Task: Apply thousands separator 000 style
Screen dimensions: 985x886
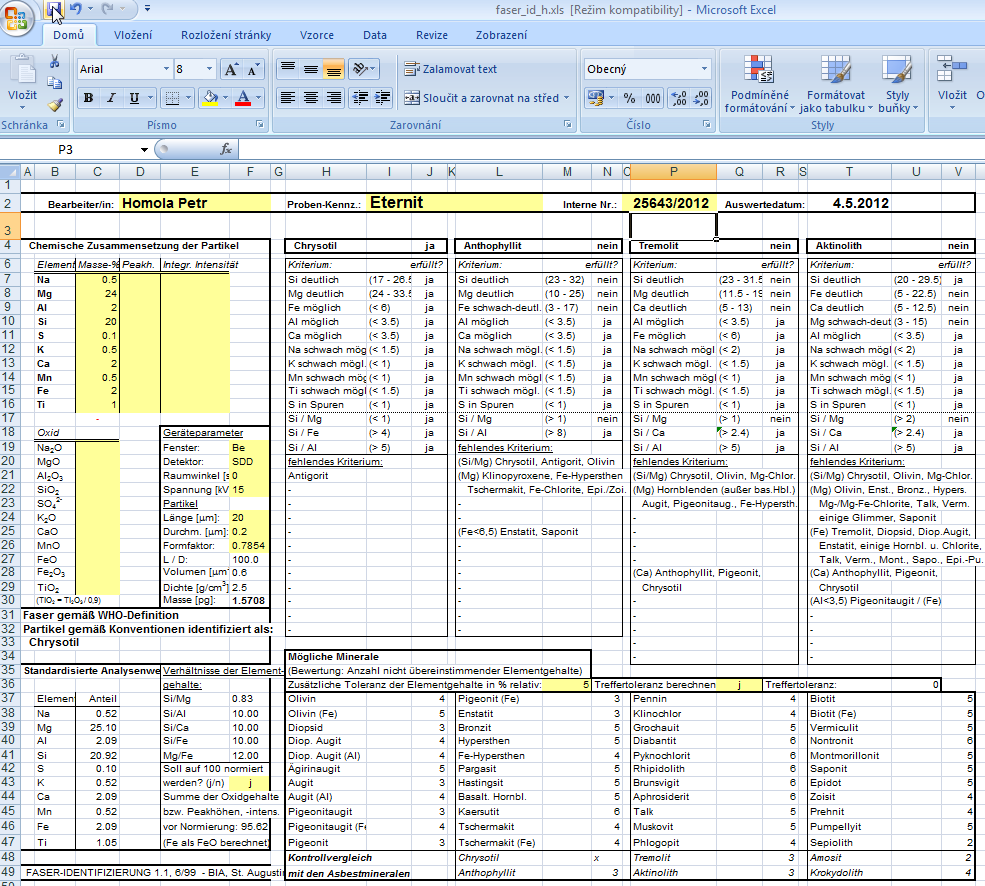Action: (x=653, y=98)
